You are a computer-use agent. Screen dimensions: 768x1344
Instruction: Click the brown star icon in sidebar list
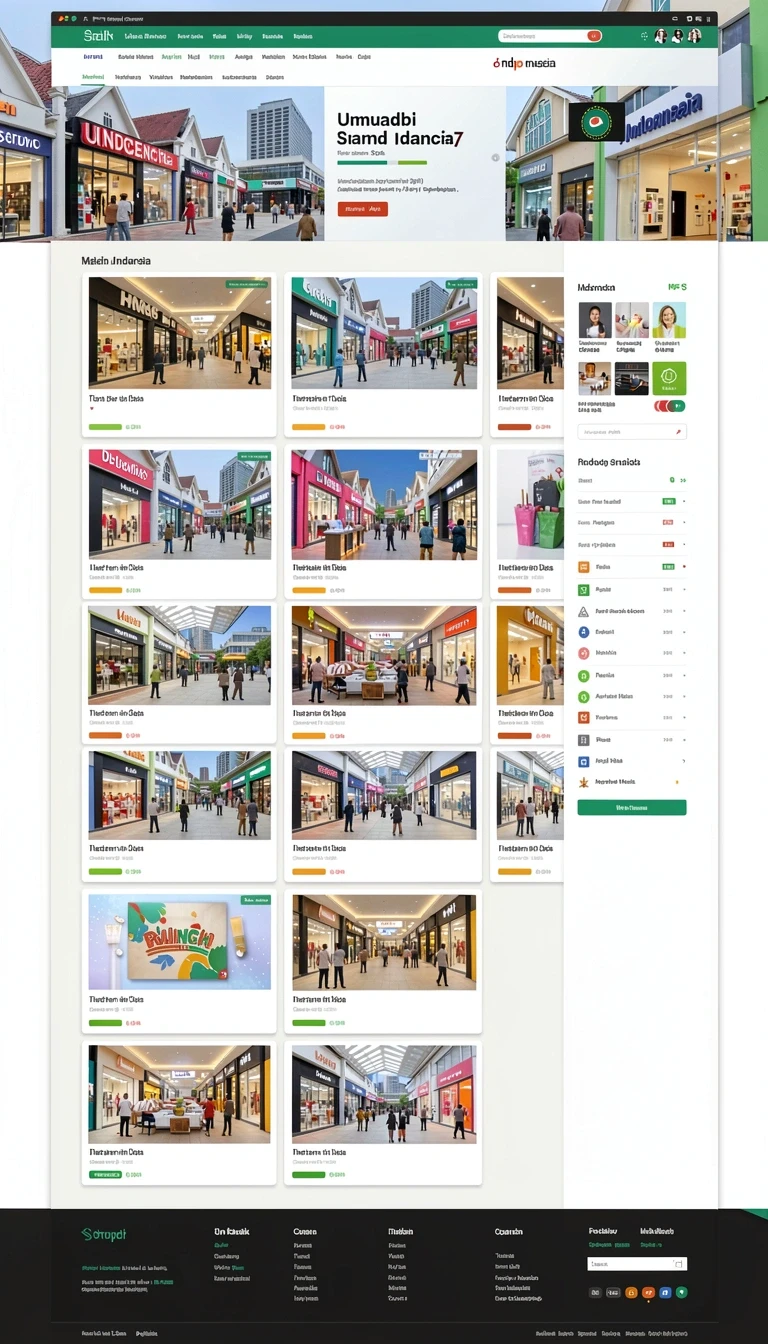point(584,782)
